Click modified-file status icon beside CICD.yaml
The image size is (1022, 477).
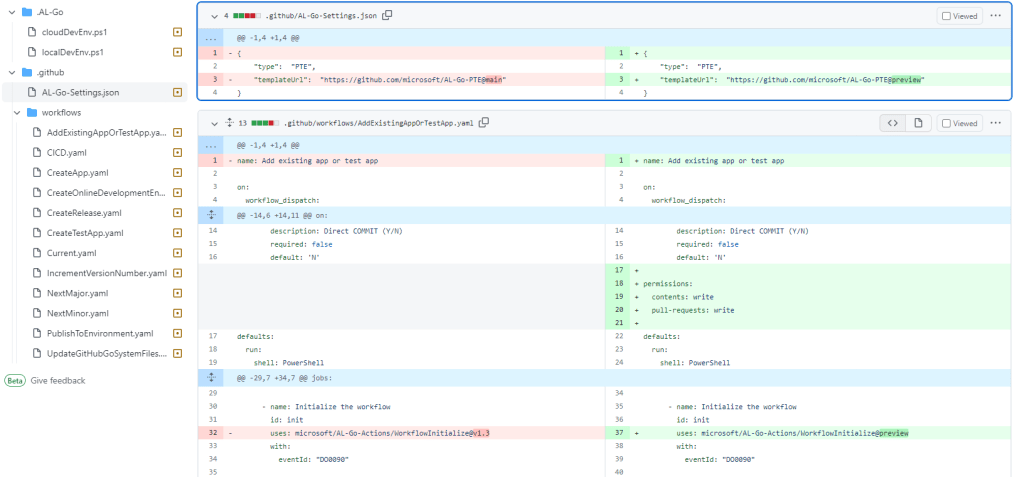pyautogui.click(x=178, y=153)
